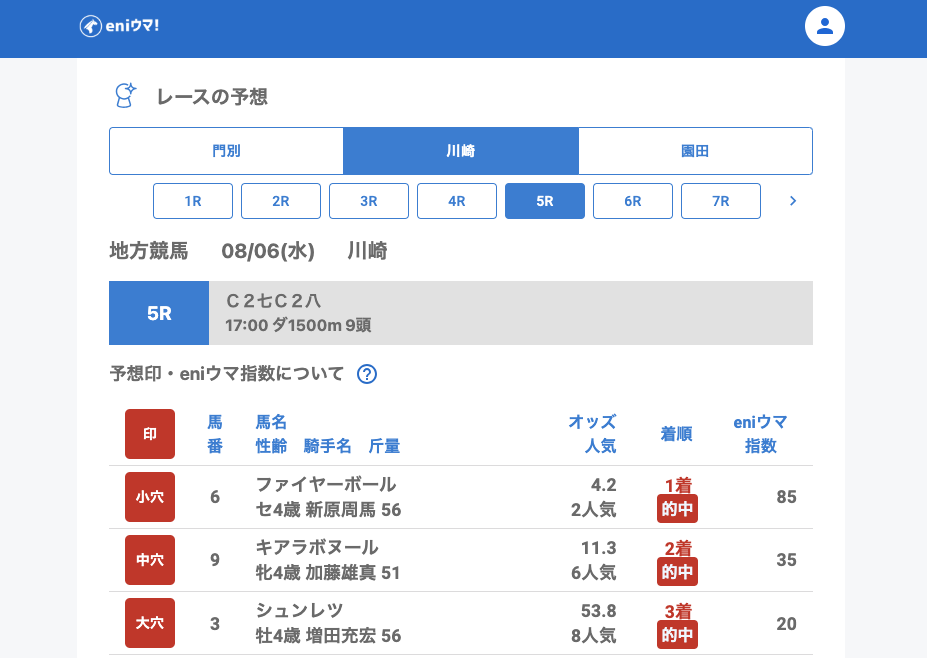Image resolution: width=927 pixels, height=658 pixels.
Task: Click the red 印 column header badge
Action: (x=150, y=434)
